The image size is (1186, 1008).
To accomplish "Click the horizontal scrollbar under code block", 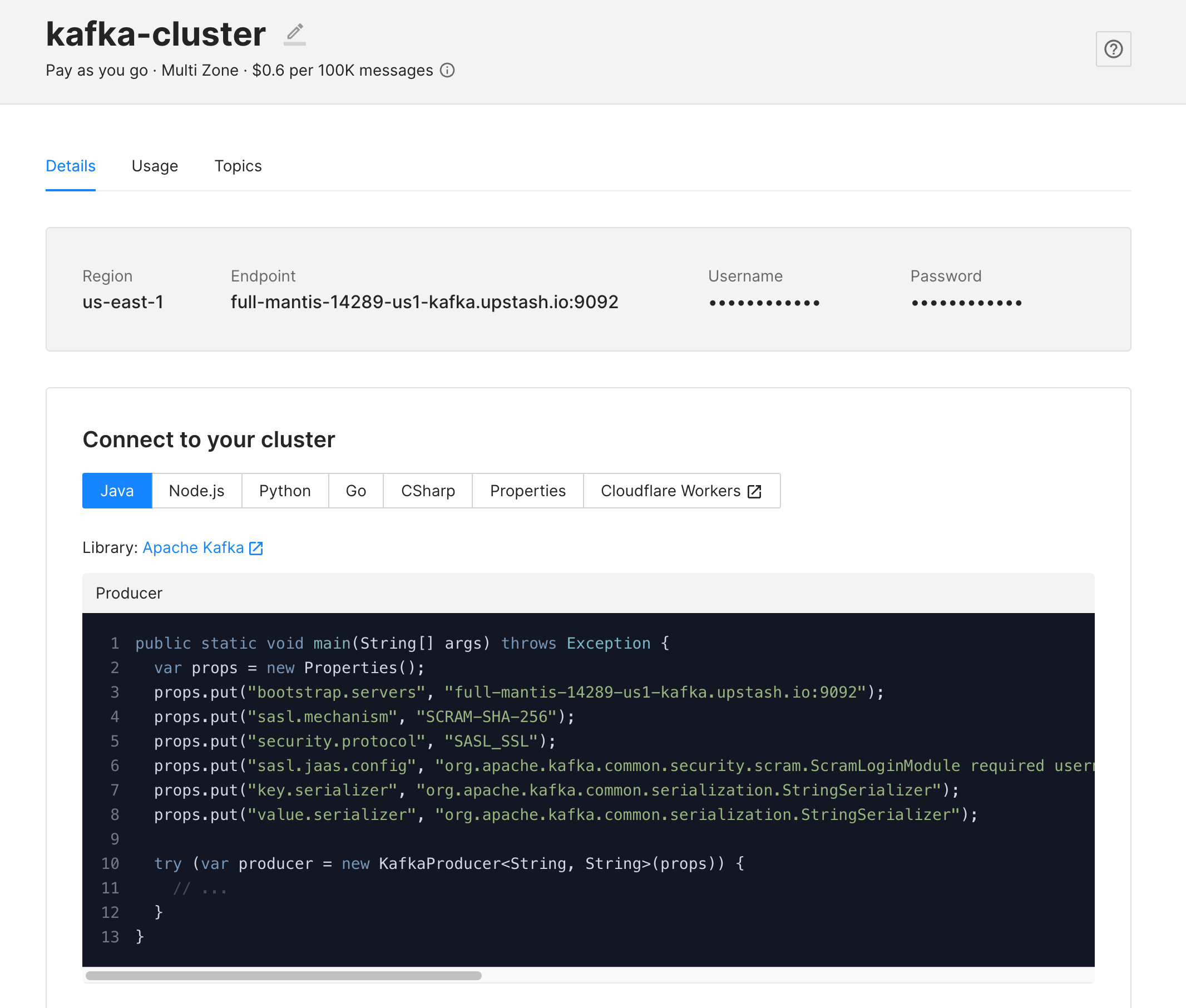I will [283, 975].
